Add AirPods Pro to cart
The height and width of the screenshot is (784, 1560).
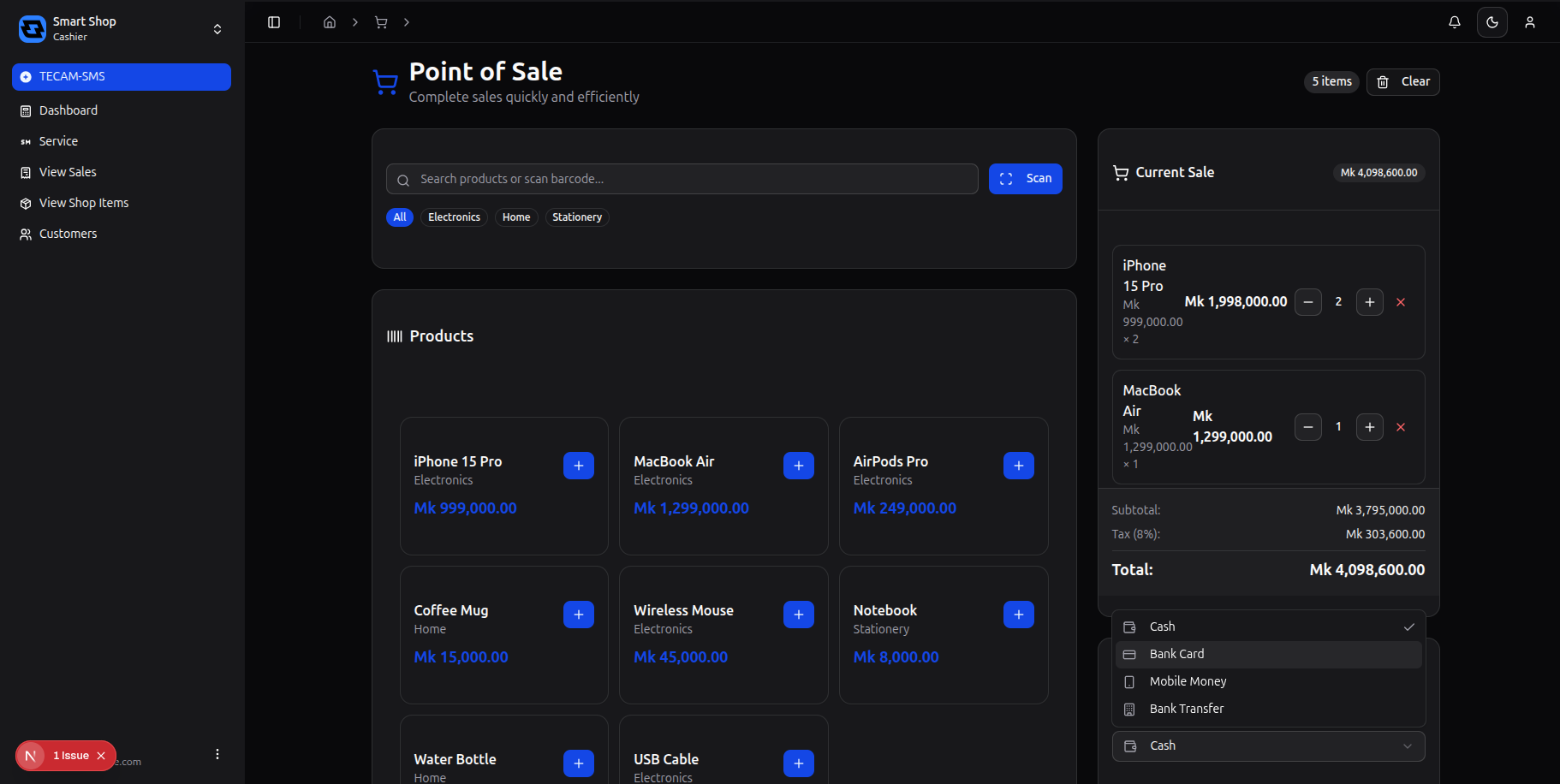[1019, 466]
